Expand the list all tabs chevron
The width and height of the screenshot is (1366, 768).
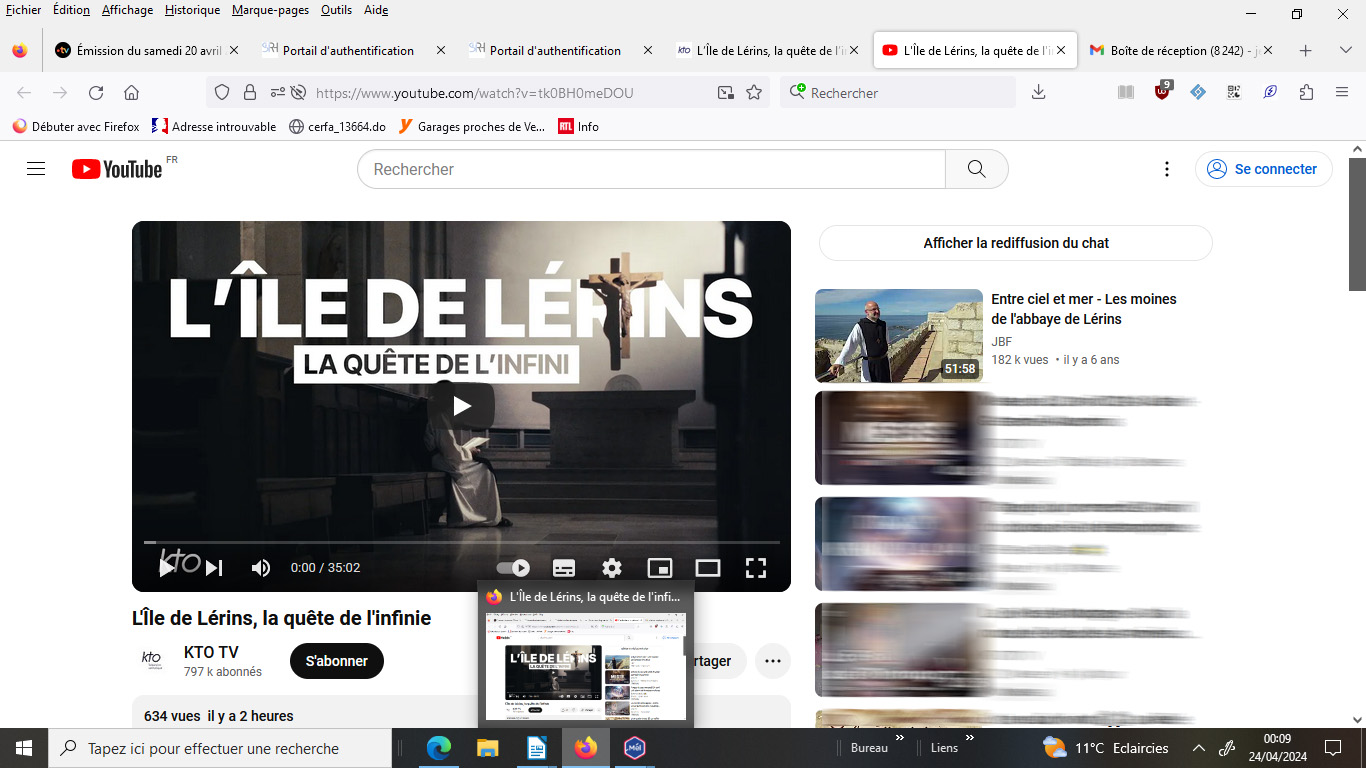(x=1345, y=50)
